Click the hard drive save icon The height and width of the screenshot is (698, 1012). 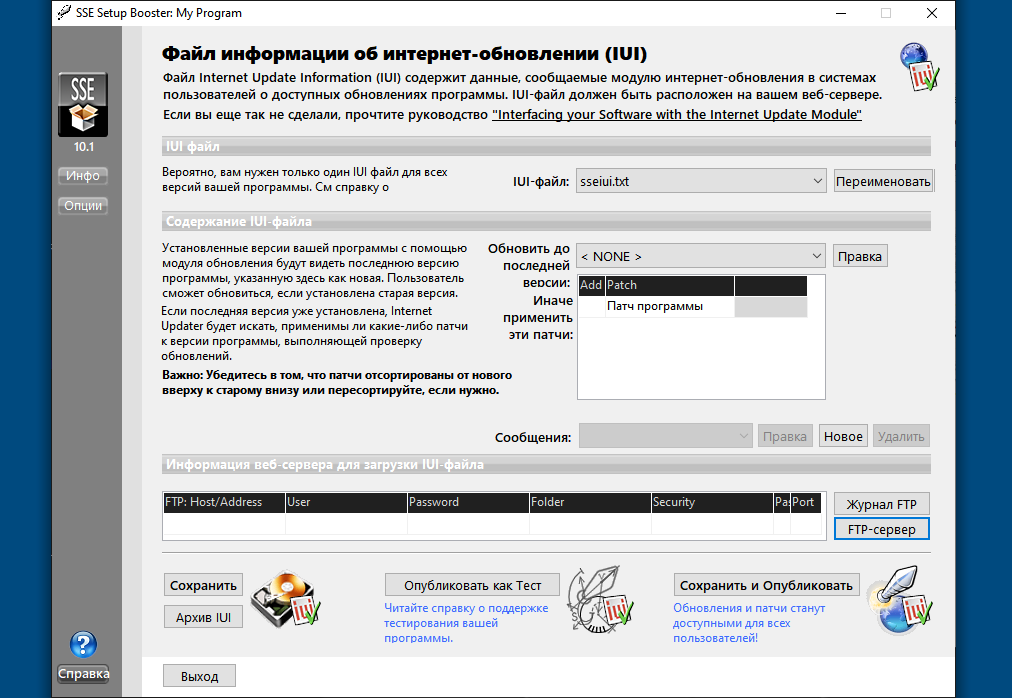click(x=285, y=599)
